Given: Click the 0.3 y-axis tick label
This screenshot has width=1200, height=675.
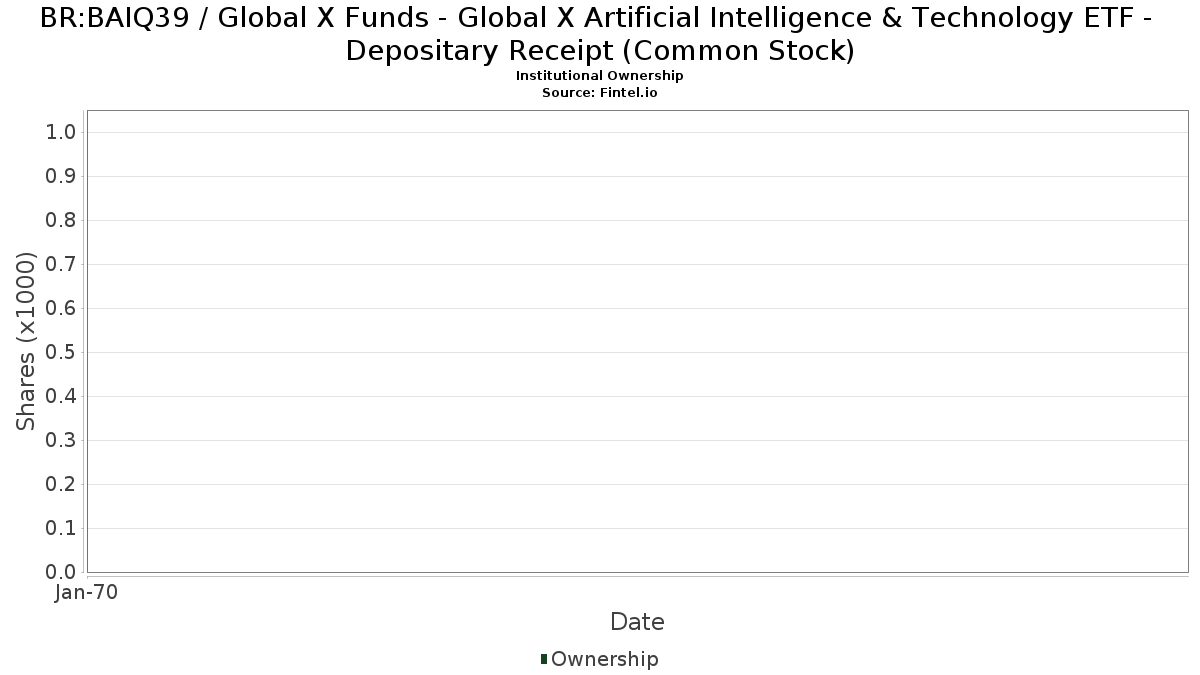Looking at the screenshot, I should 62,441.
